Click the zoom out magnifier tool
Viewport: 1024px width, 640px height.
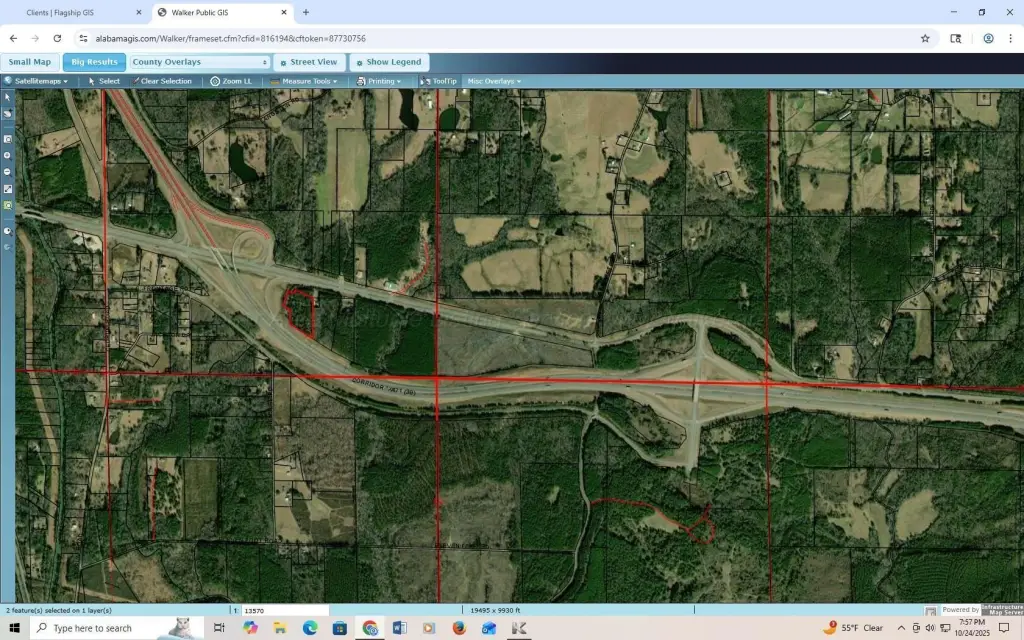(8, 171)
